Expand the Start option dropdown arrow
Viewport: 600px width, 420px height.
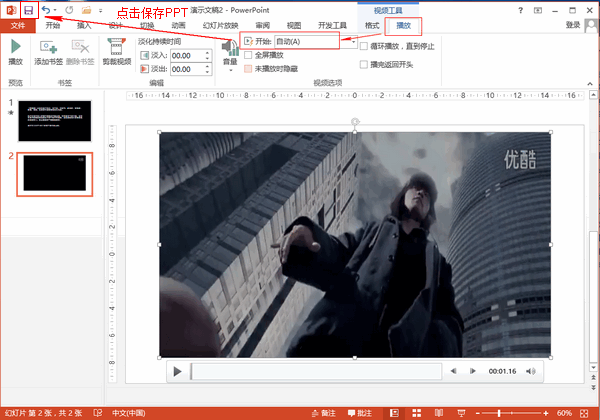(x=354, y=41)
